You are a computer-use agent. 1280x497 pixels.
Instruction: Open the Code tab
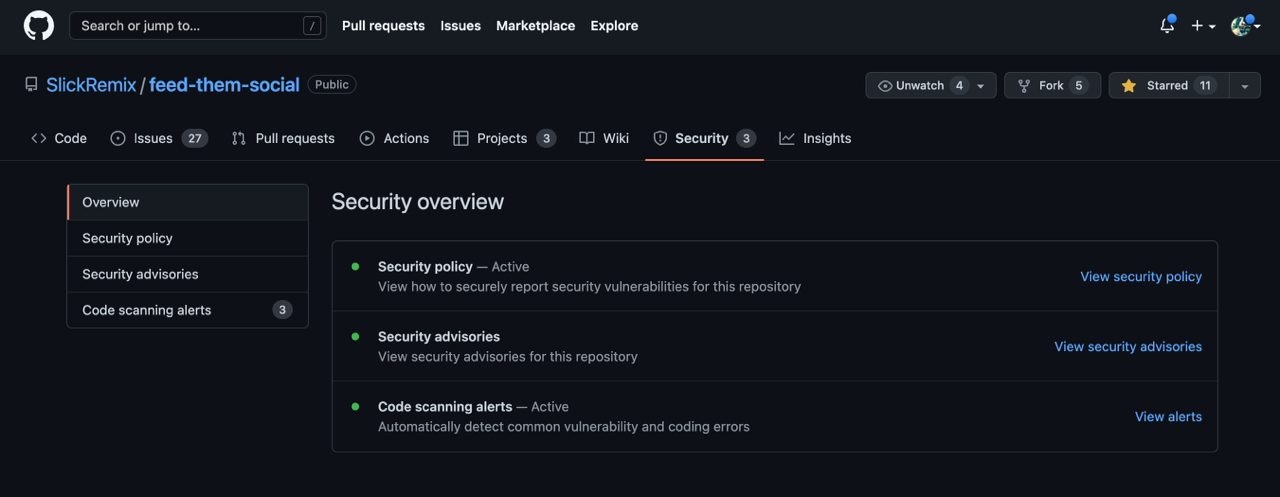(x=59, y=139)
